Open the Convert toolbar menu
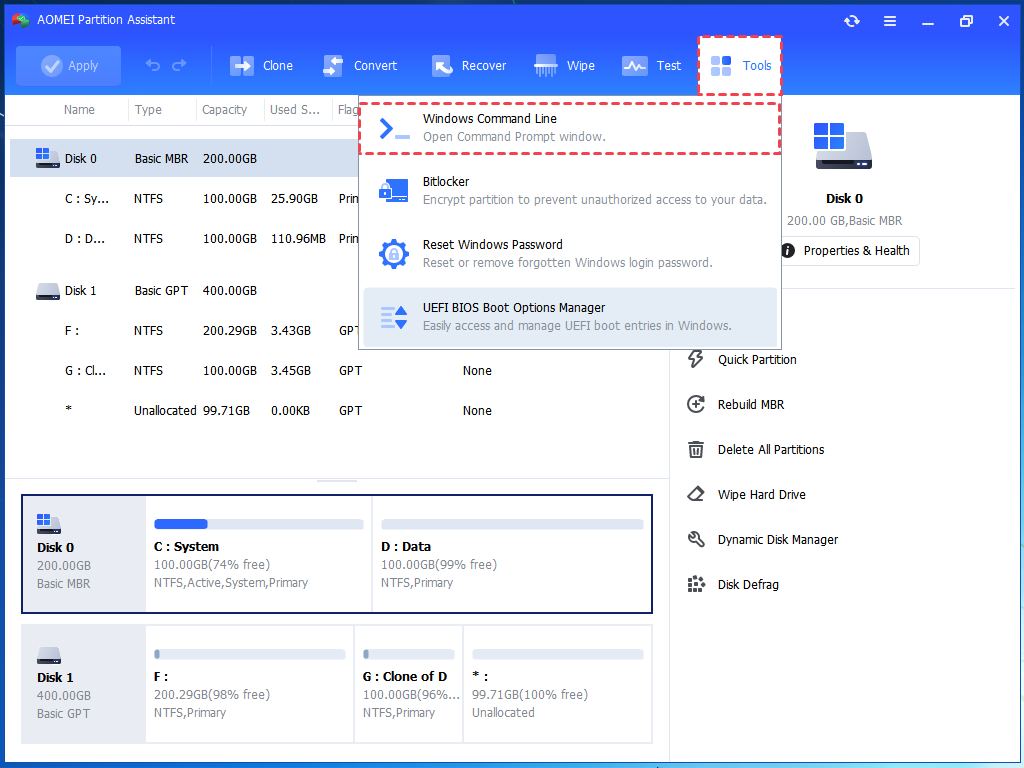 [x=360, y=66]
